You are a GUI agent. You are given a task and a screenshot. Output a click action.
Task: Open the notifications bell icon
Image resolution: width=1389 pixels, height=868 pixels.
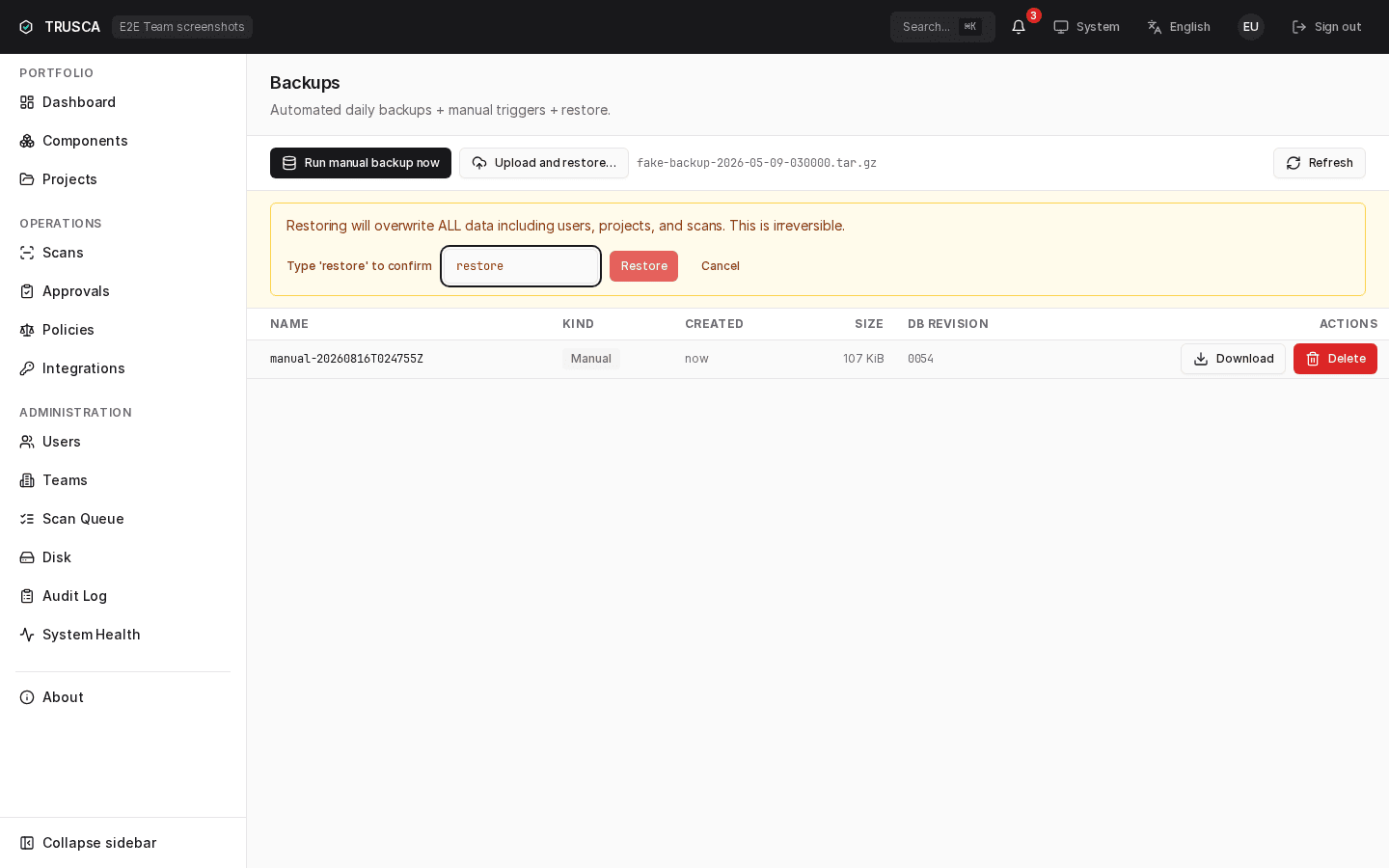1019,27
